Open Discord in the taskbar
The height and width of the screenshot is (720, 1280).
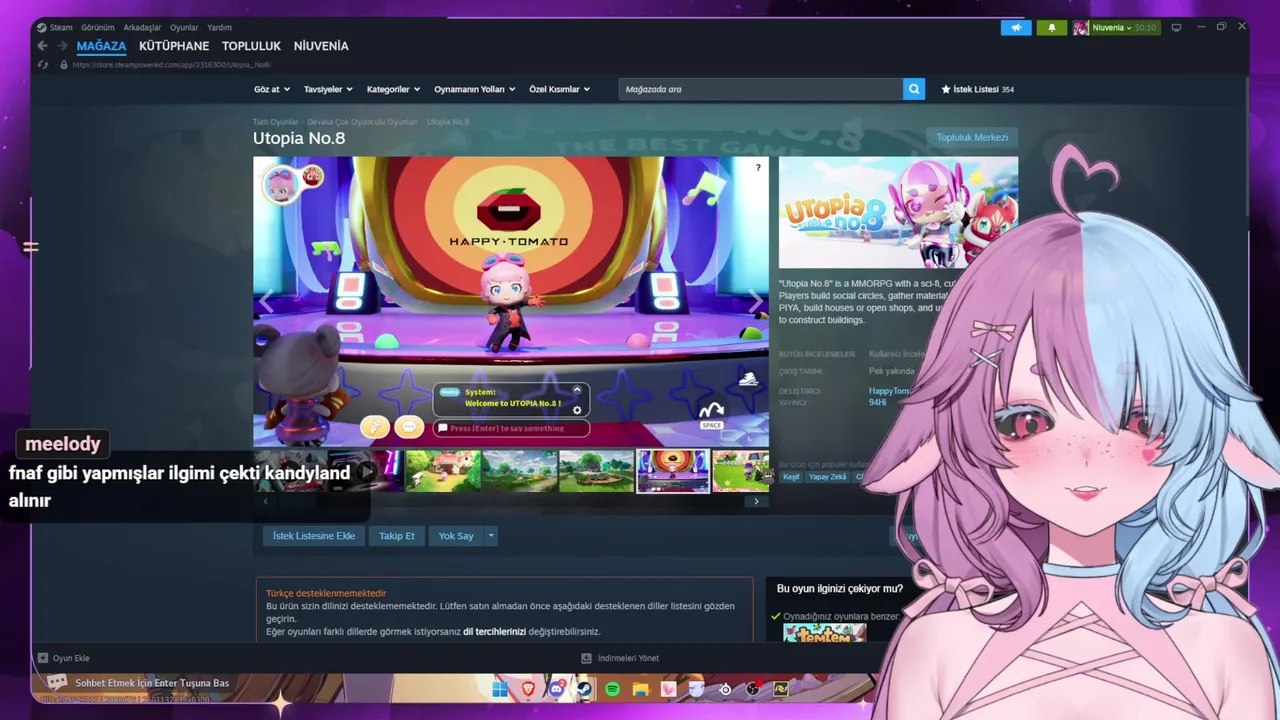tap(556, 689)
